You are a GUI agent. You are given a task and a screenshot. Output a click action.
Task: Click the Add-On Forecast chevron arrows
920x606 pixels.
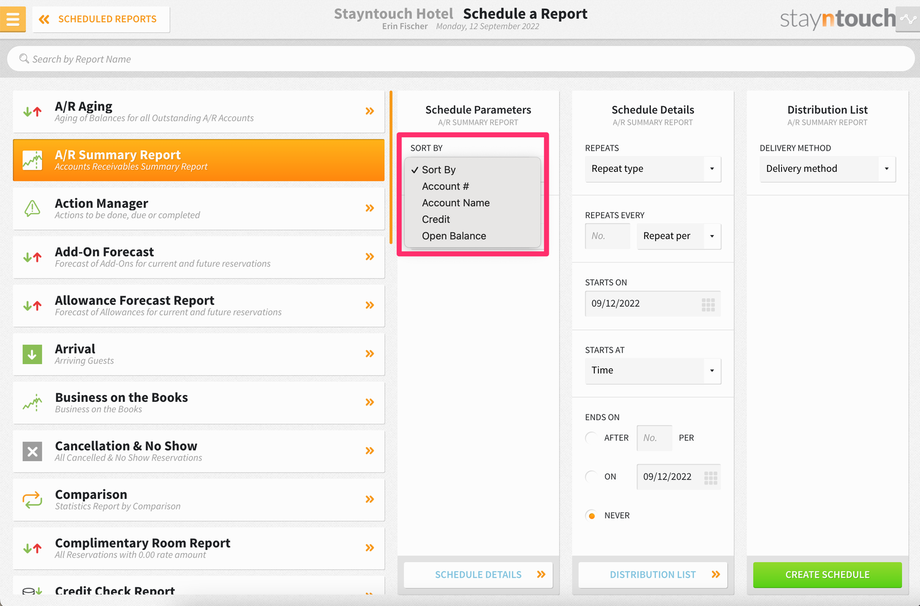[370, 256]
